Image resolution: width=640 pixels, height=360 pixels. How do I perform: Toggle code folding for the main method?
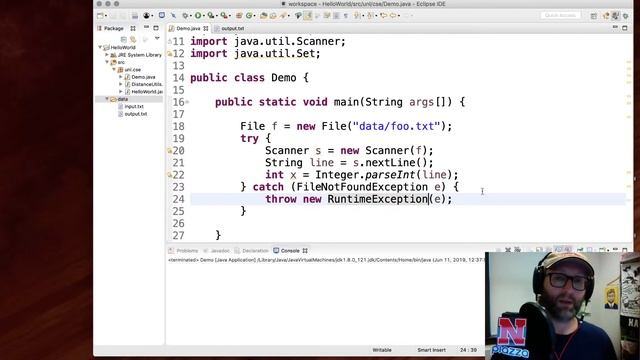click(x=187, y=102)
